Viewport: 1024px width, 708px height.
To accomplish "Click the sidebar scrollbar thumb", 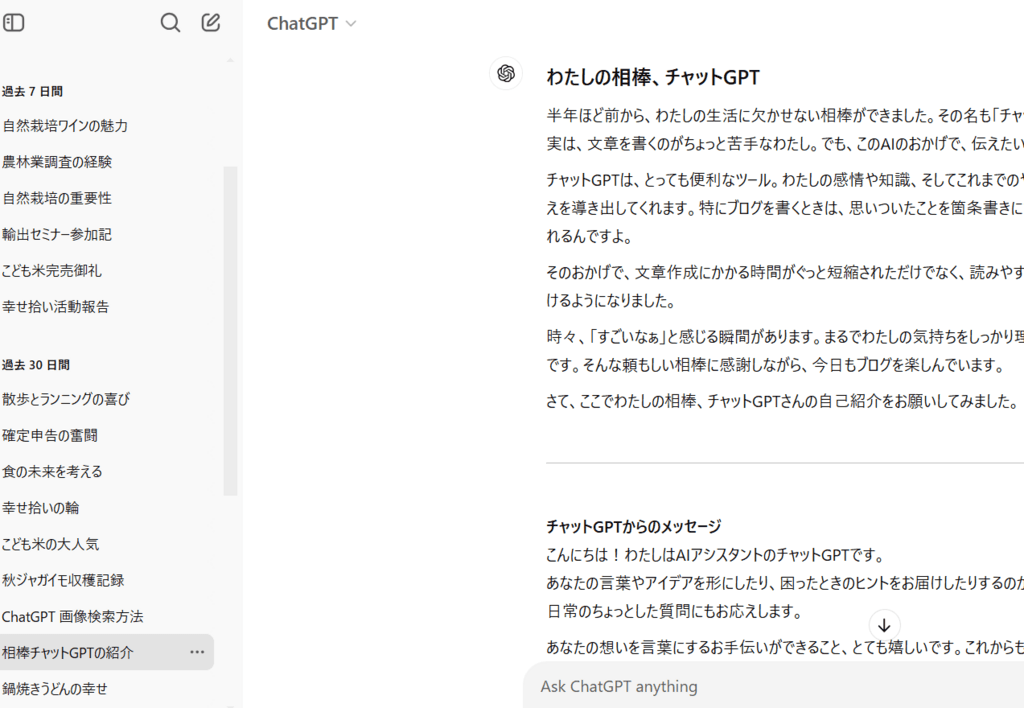I will (x=230, y=331).
